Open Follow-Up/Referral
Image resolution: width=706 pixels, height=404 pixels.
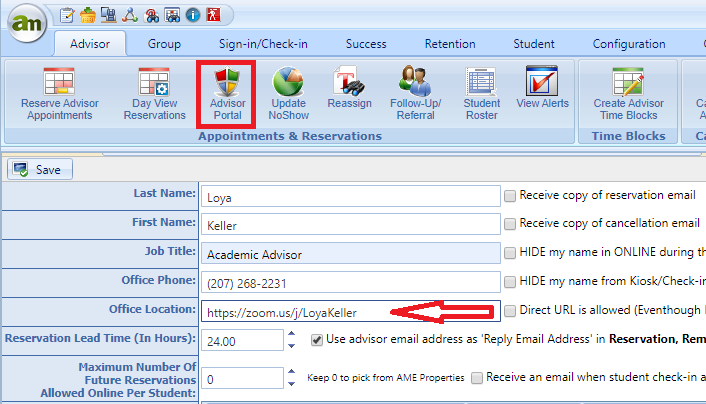click(415, 94)
